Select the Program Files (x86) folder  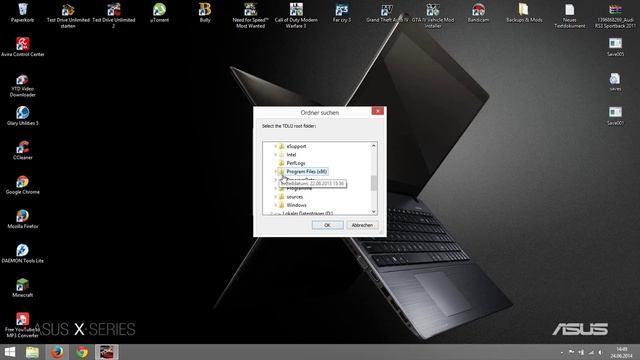coord(307,171)
